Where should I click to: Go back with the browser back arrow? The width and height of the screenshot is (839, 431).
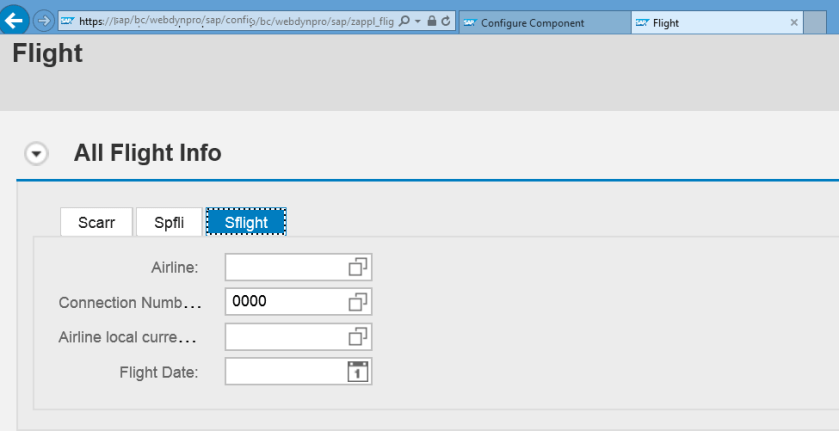[14, 20]
